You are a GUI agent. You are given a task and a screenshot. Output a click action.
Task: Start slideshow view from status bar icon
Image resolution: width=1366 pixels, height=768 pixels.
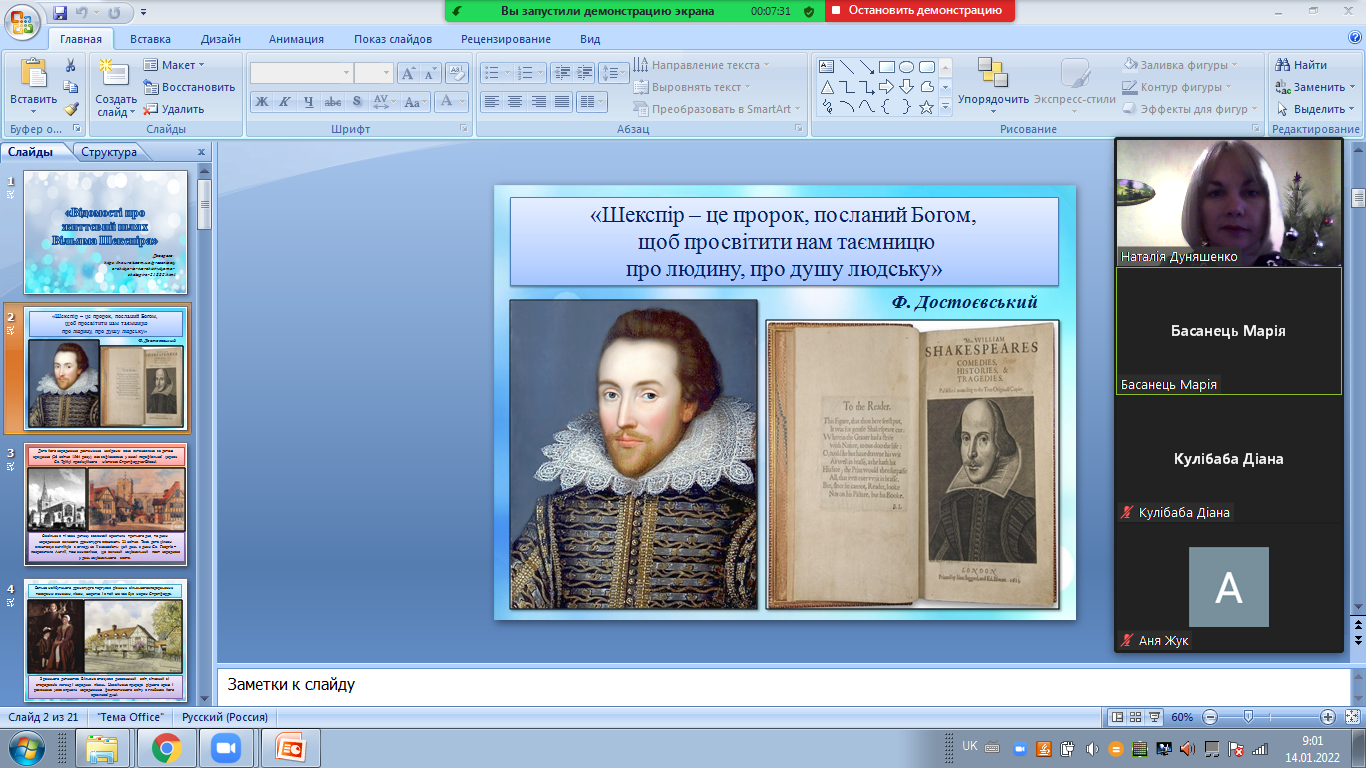tap(1155, 717)
